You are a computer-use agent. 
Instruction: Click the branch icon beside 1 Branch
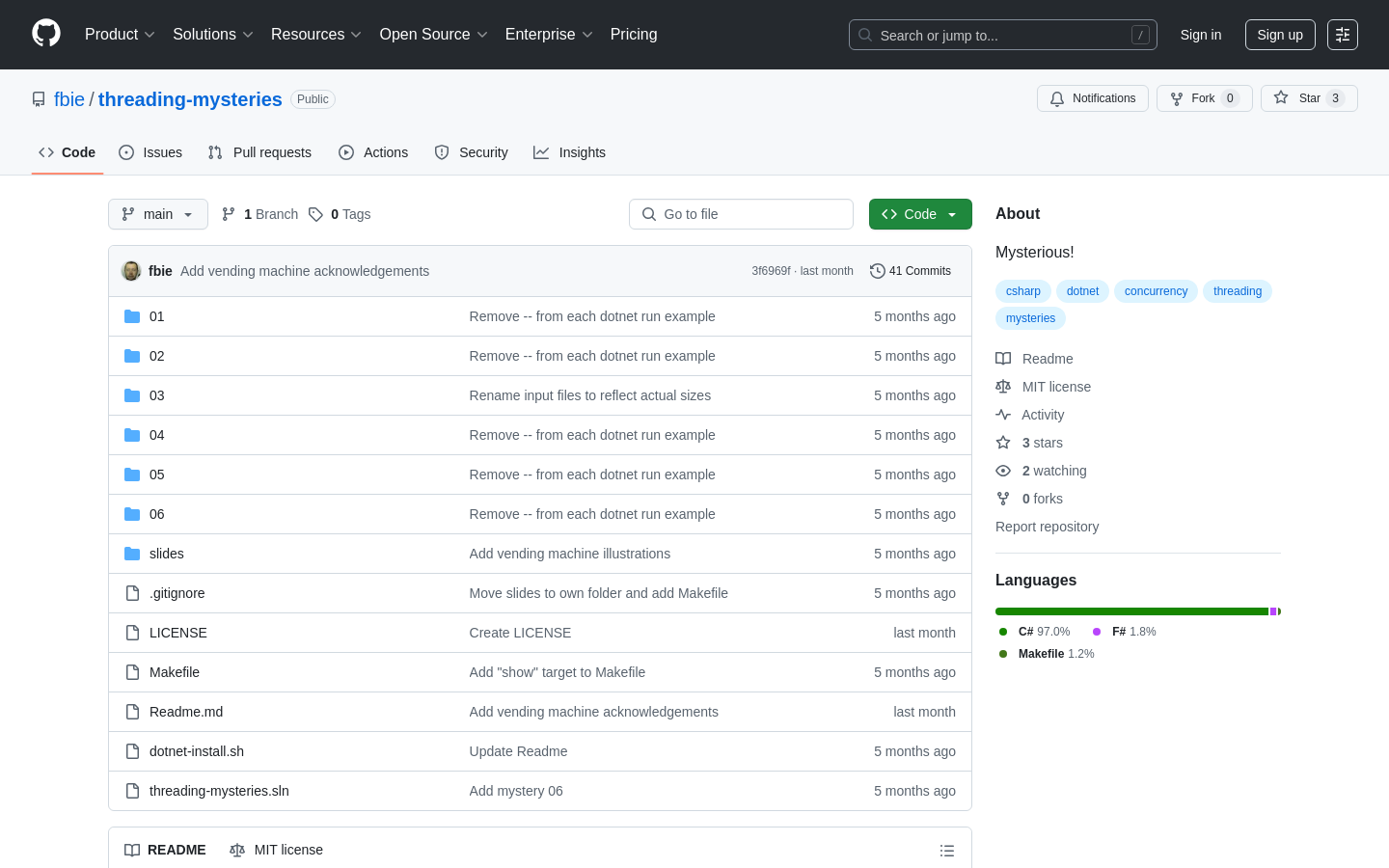[x=229, y=214]
